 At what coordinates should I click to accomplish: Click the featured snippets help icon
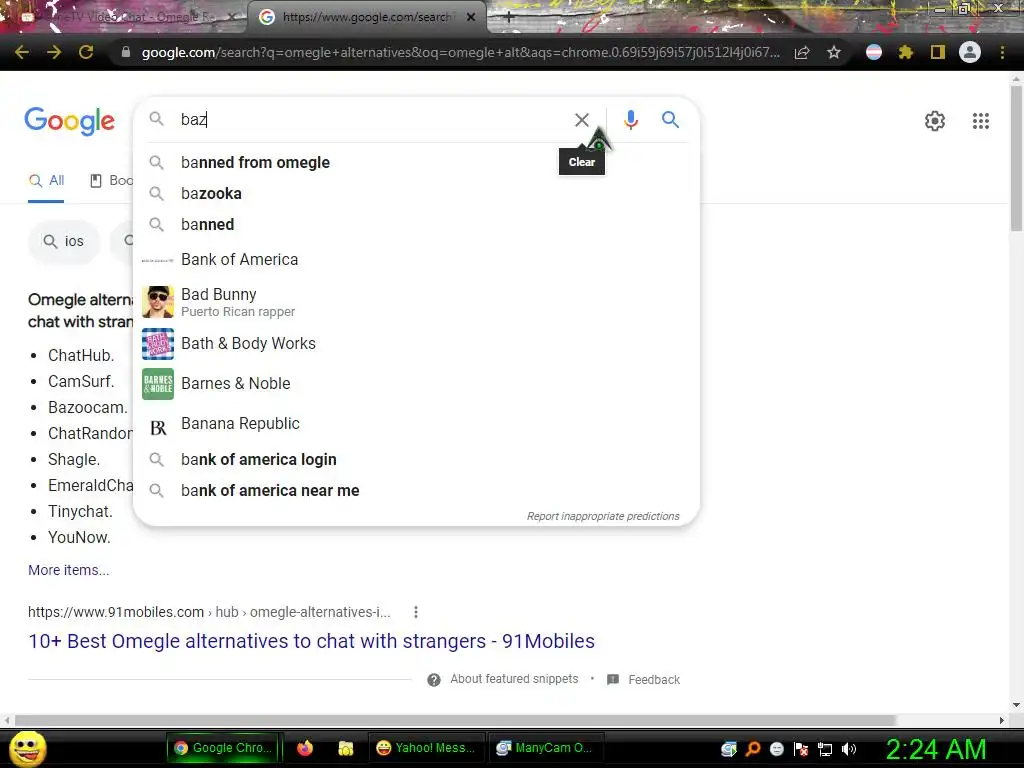[x=434, y=680]
